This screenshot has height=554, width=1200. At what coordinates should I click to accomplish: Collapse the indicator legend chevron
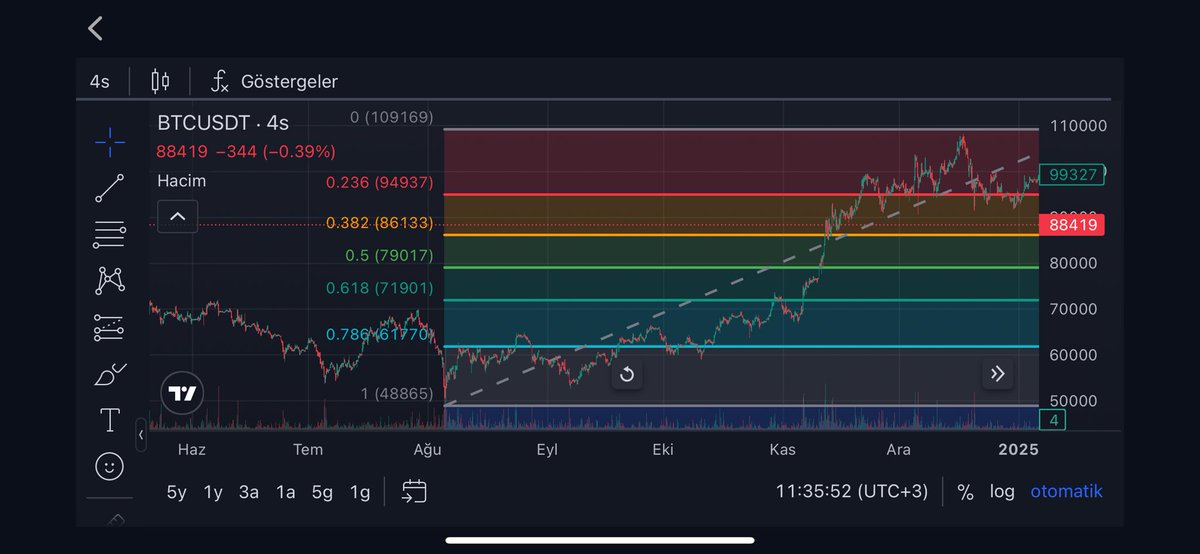177,216
